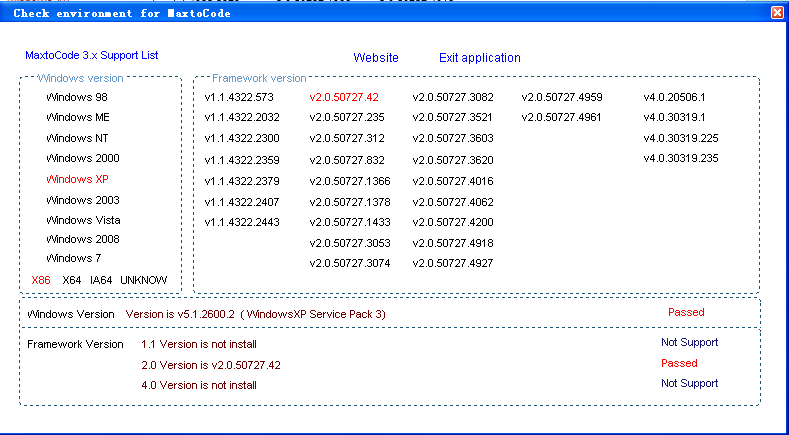The width and height of the screenshot is (790, 435).
Task: Select Windows 2003 entry
Action: [83, 200]
